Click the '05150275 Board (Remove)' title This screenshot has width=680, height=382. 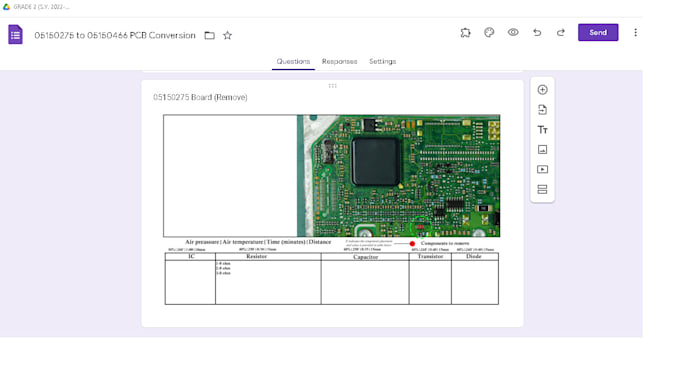[x=200, y=97]
